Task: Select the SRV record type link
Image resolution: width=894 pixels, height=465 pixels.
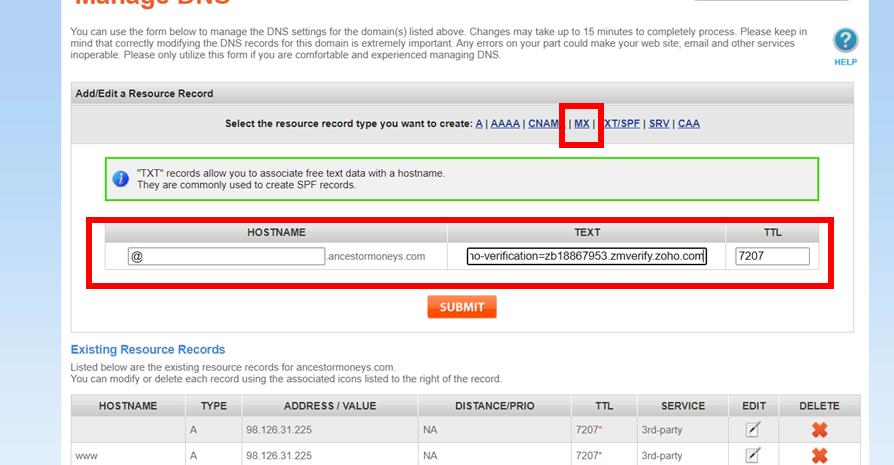Action: [659, 124]
